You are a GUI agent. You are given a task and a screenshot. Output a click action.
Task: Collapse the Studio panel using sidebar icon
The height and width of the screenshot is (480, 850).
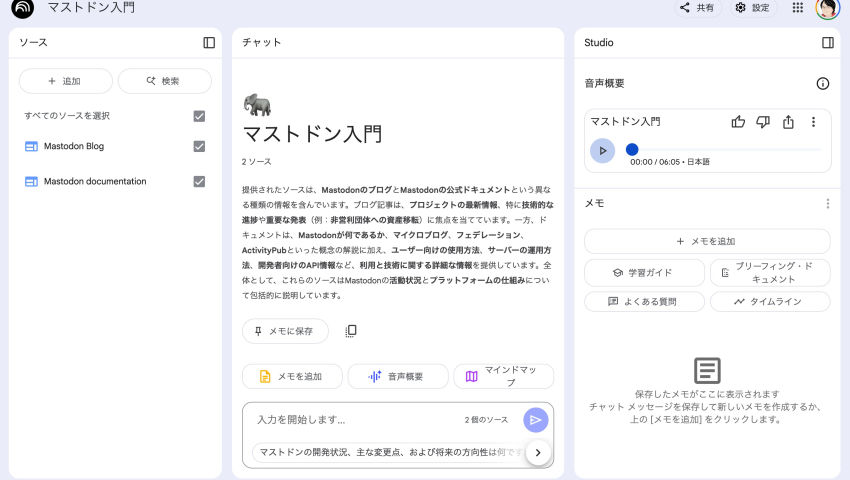point(828,43)
